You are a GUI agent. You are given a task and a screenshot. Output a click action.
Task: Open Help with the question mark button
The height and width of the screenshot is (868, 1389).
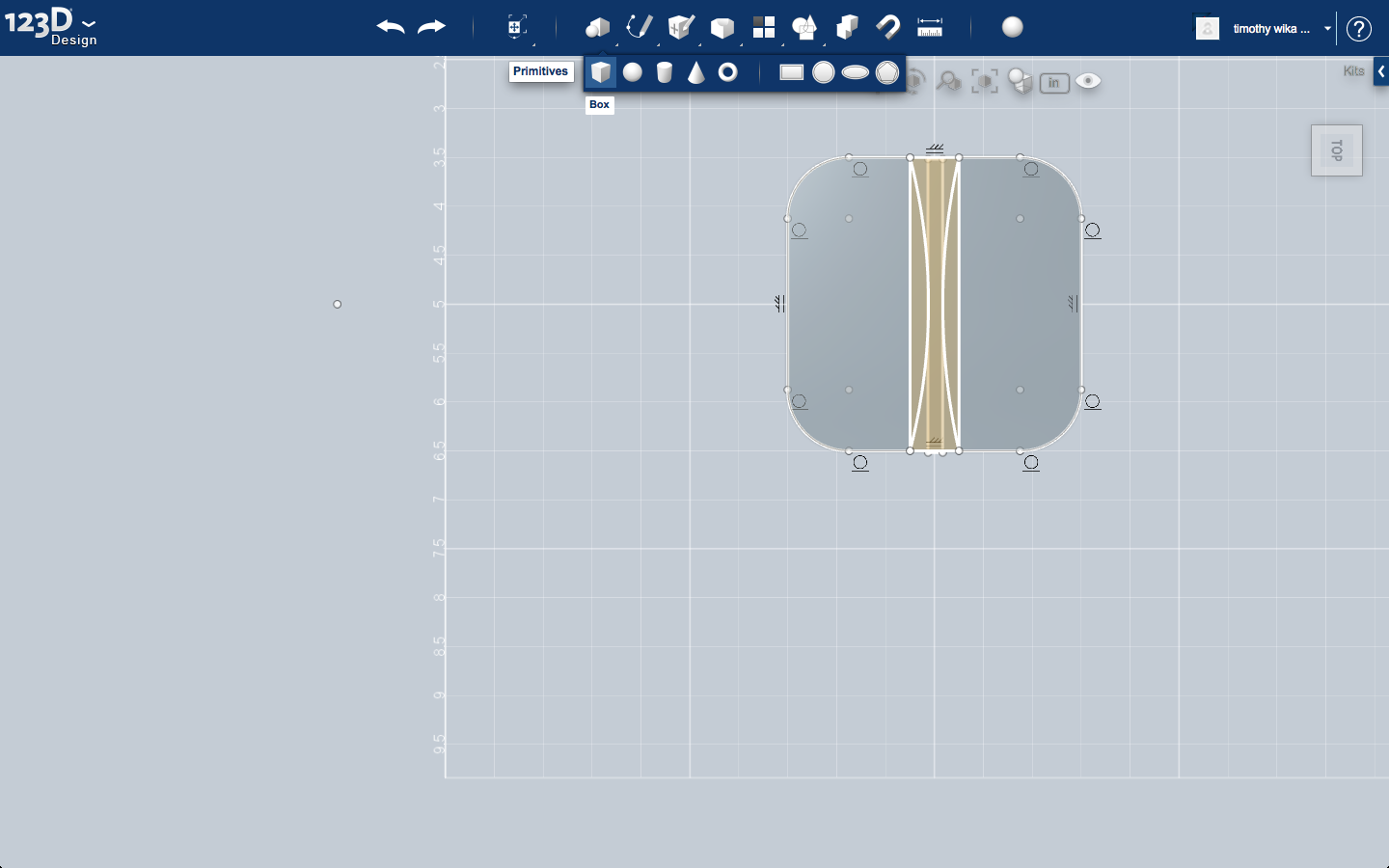(1358, 28)
